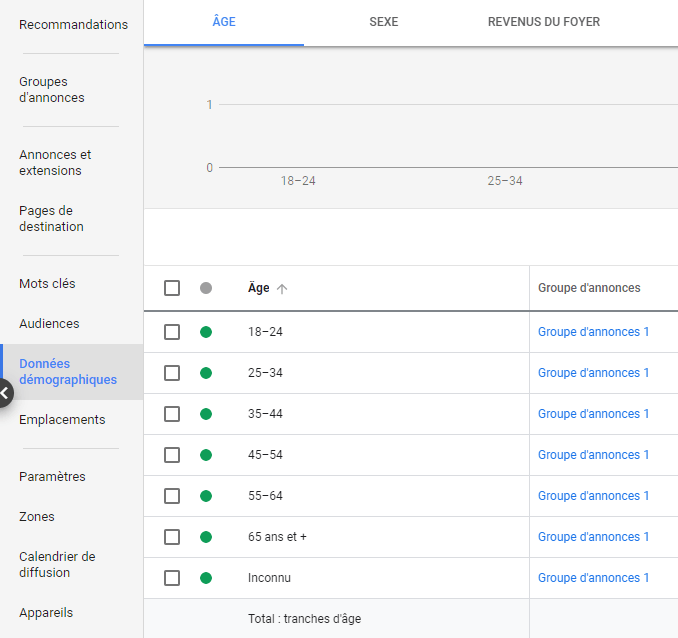This screenshot has width=678, height=638.
Task: Check the box for the 25–34 row
Action: coord(172,373)
